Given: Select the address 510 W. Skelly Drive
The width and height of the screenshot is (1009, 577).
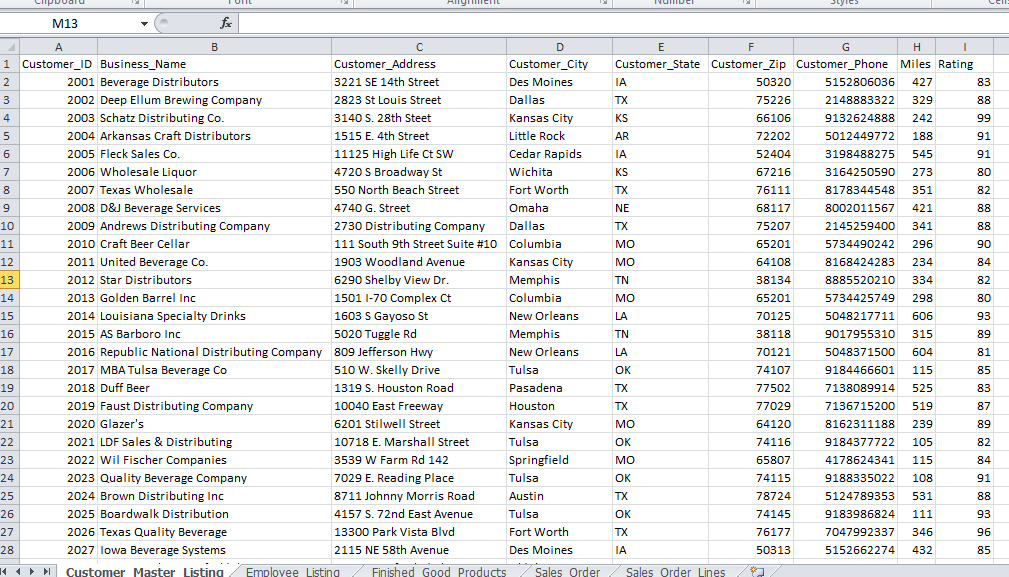Looking at the screenshot, I should 419,370.
